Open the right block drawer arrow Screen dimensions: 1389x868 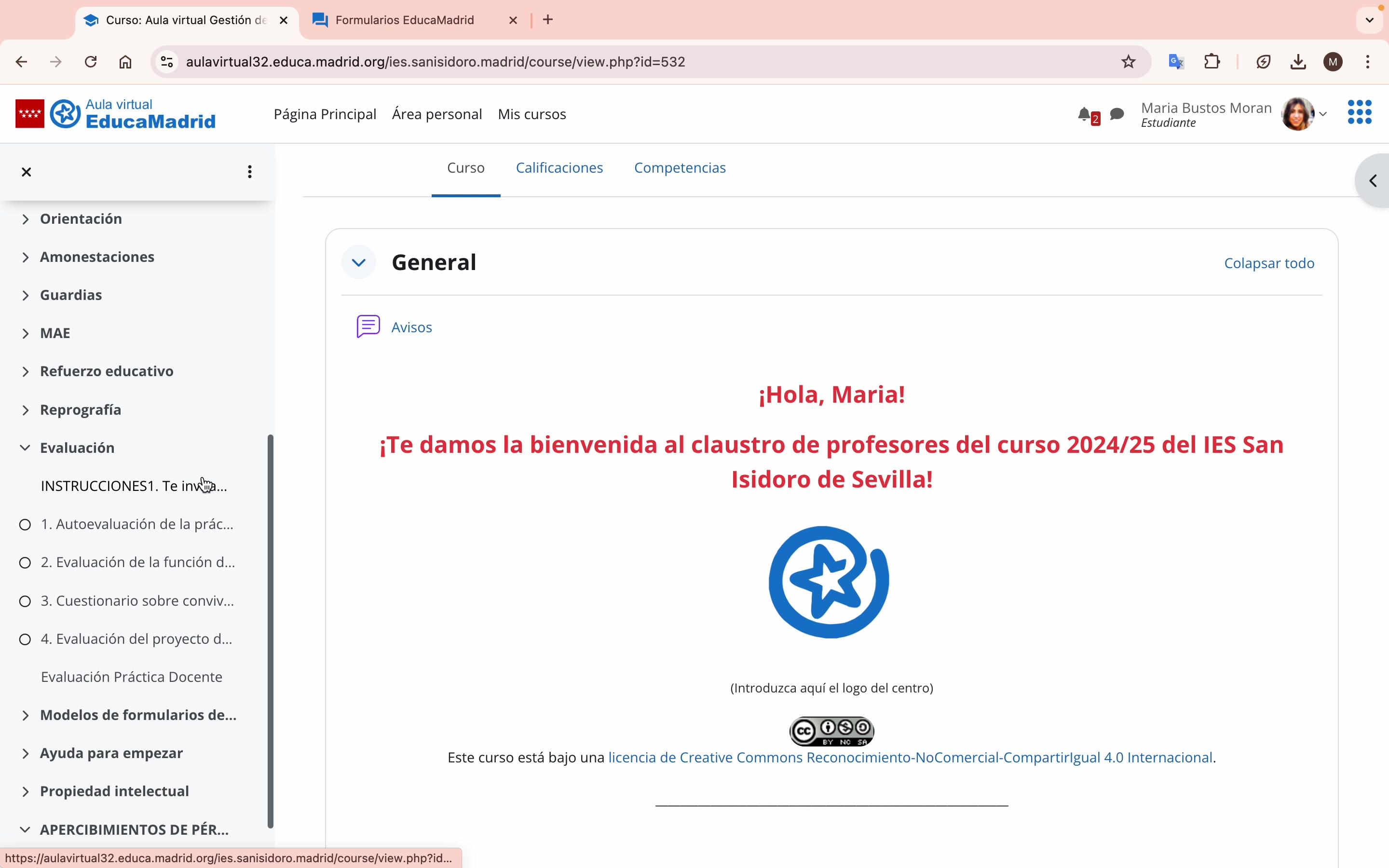(x=1373, y=181)
